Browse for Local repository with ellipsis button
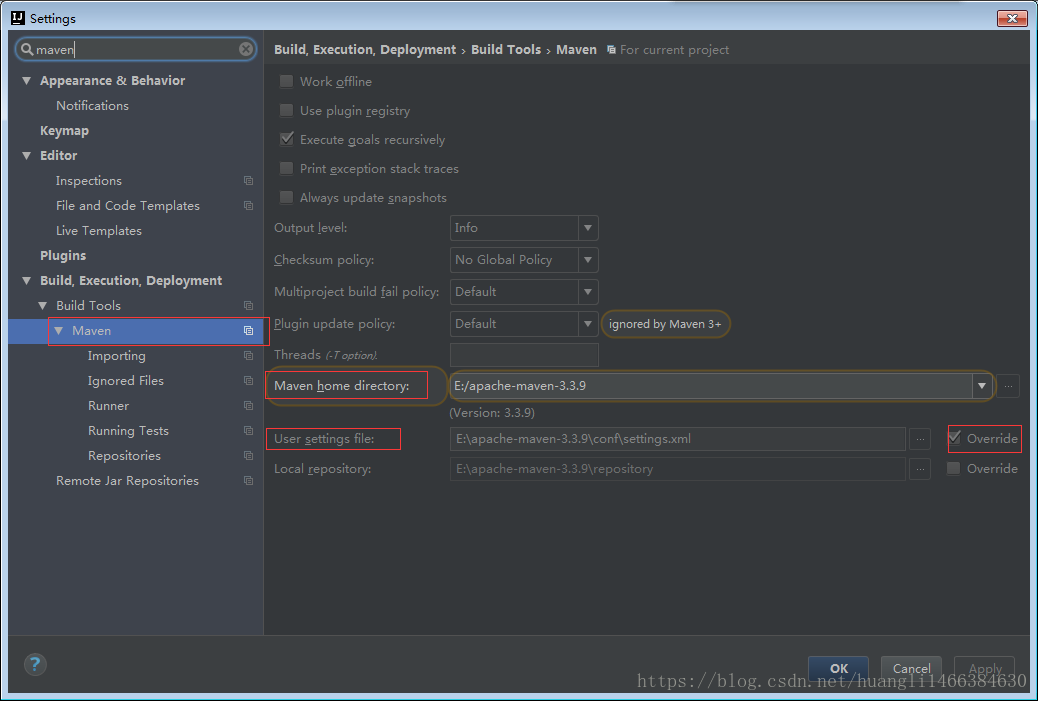This screenshot has height=701, width=1038. [x=920, y=469]
